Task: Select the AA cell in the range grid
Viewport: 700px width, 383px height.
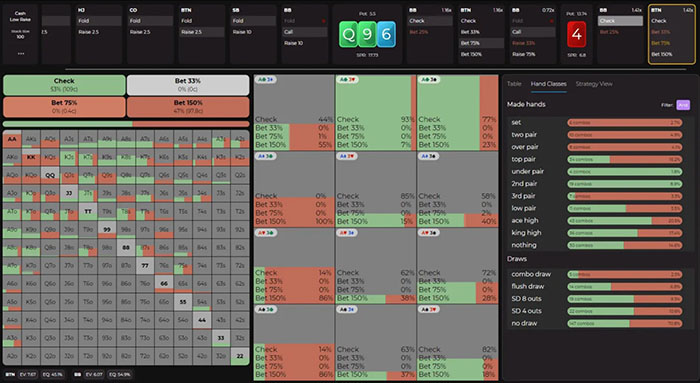Action: click(12, 139)
